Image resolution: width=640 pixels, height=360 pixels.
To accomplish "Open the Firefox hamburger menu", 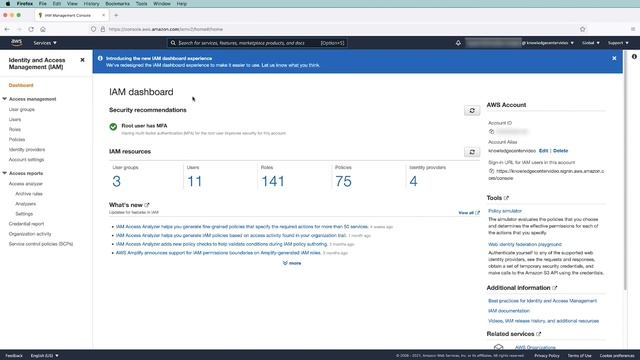I will (633, 29).
